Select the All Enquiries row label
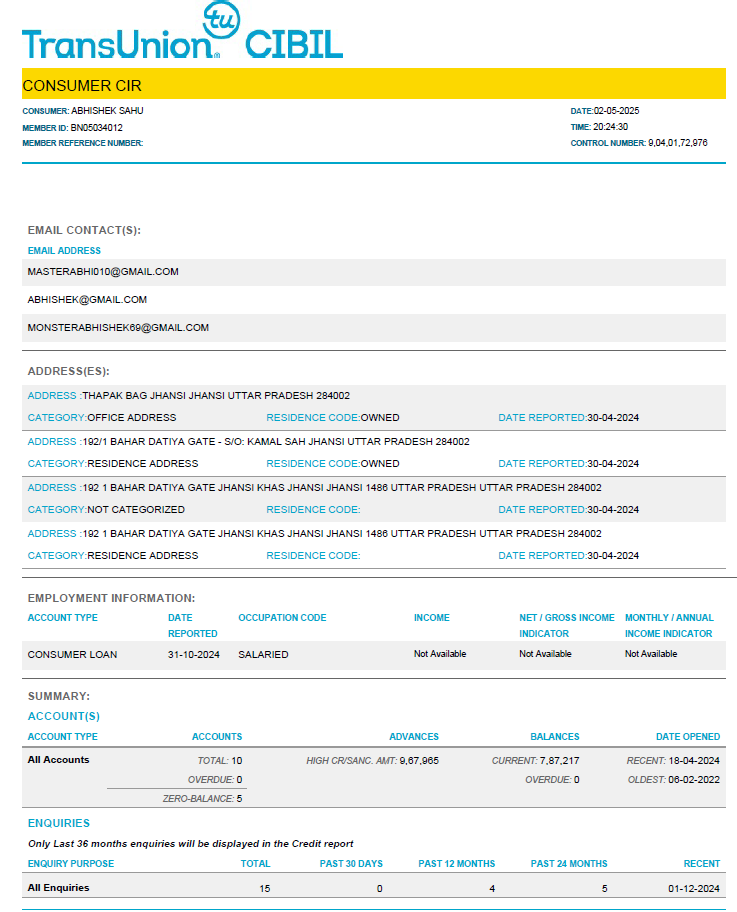Viewport: 737px width, 912px height. (x=58, y=888)
